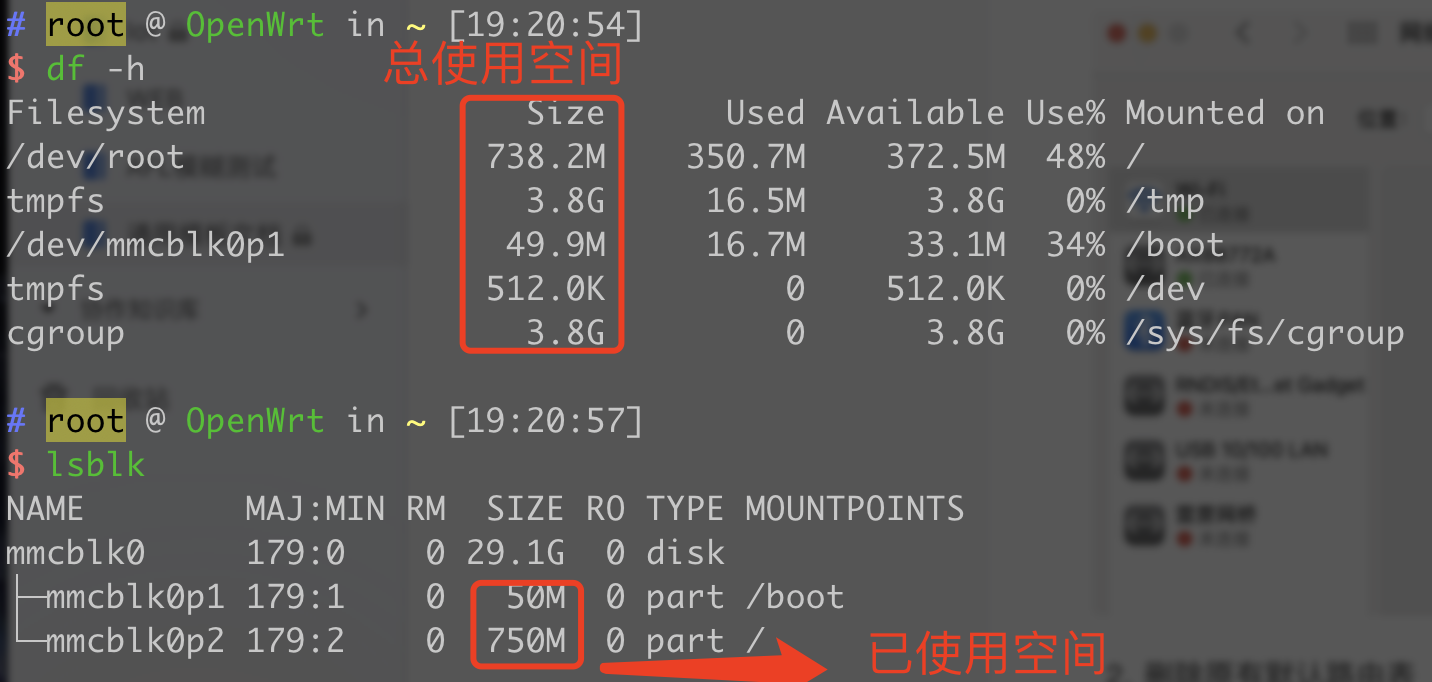Image resolution: width=1432 pixels, height=682 pixels.
Task: Click the 'df -h' command text
Action: pyautogui.click(x=95, y=69)
